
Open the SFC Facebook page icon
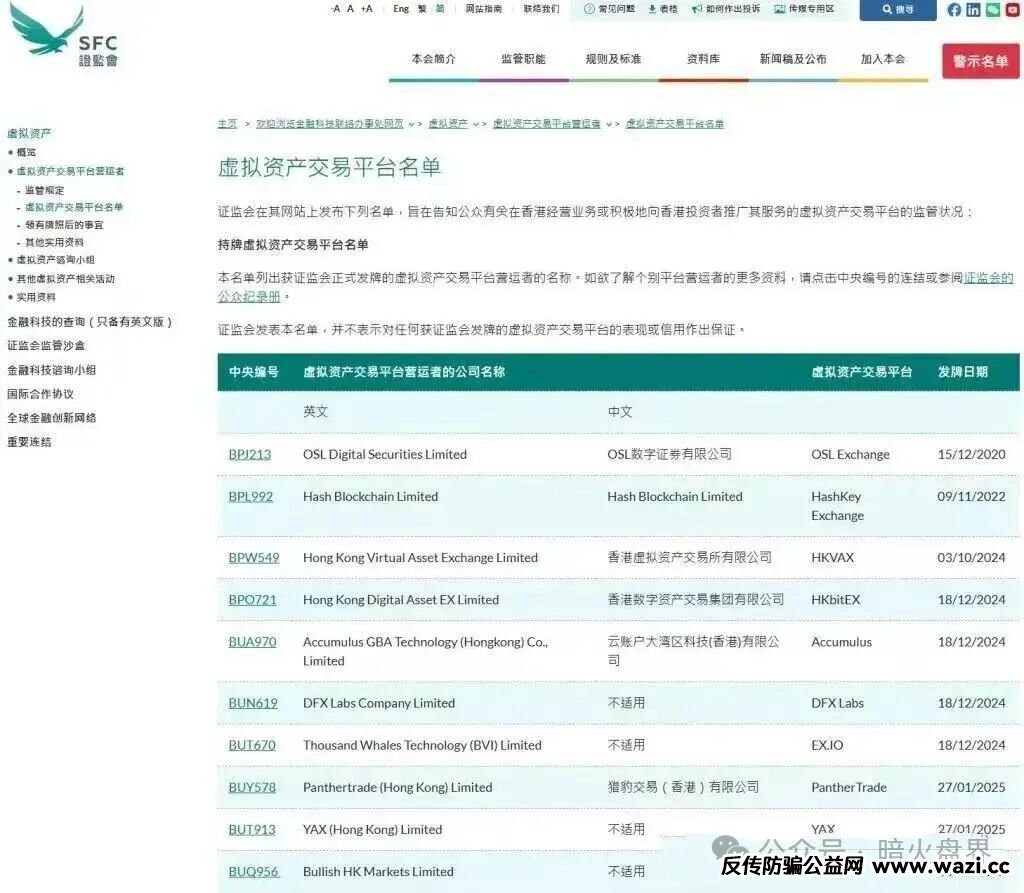click(954, 10)
